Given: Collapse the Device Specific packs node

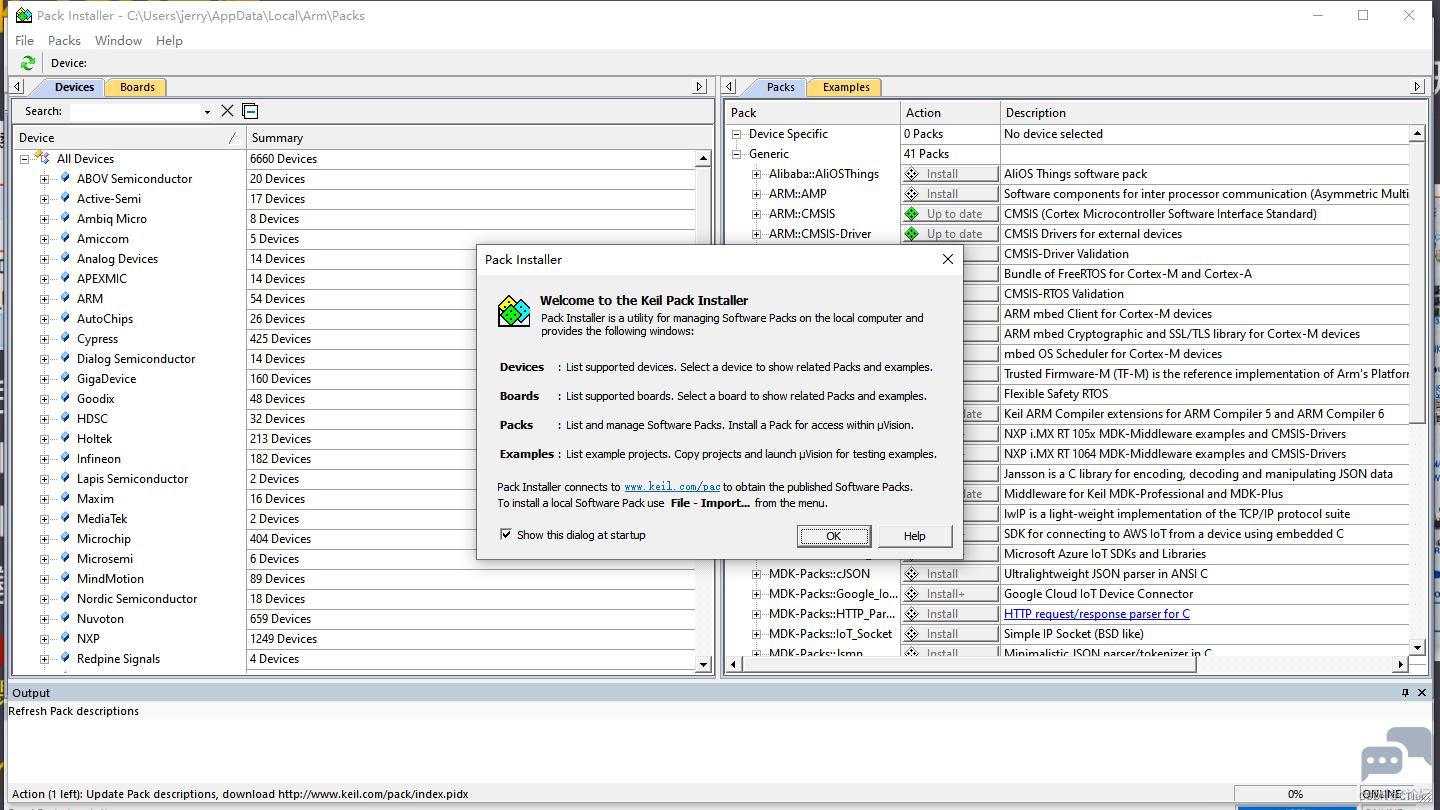Looking at the screenshot, I should click(x=737, y=134).
